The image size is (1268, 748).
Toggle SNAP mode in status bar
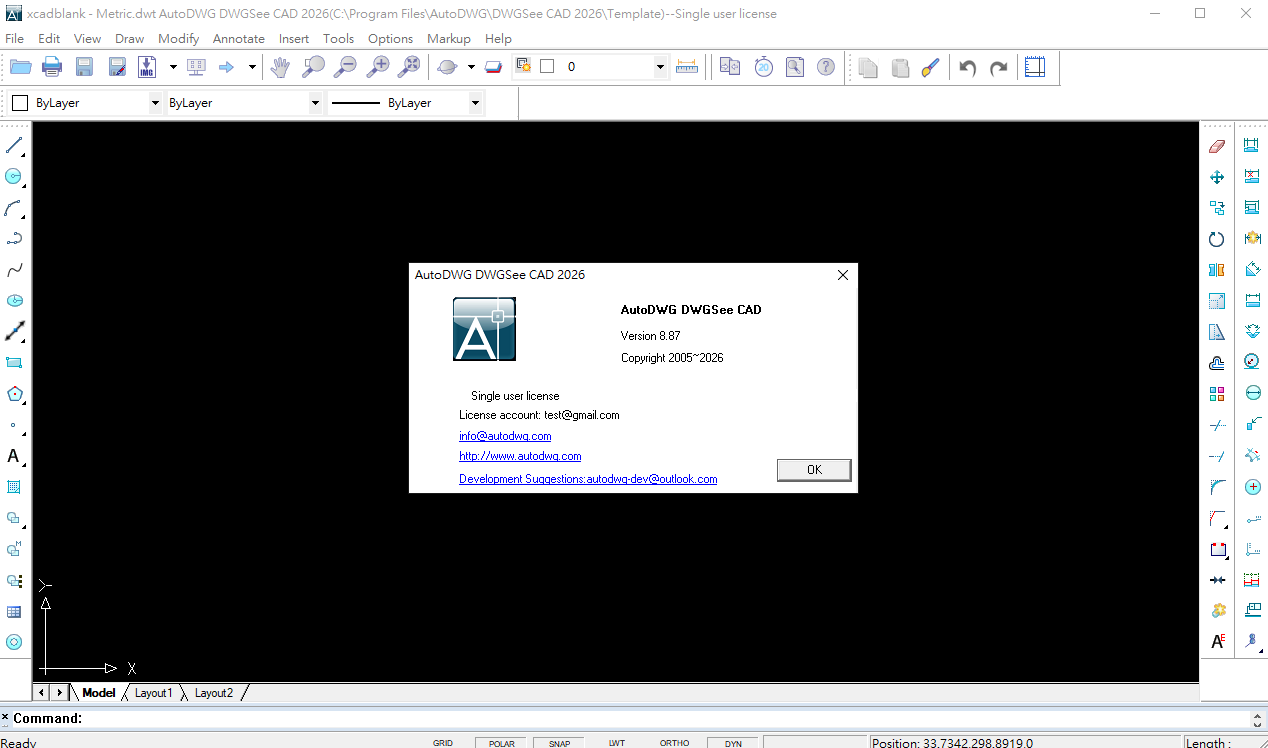tap(559, 743)
